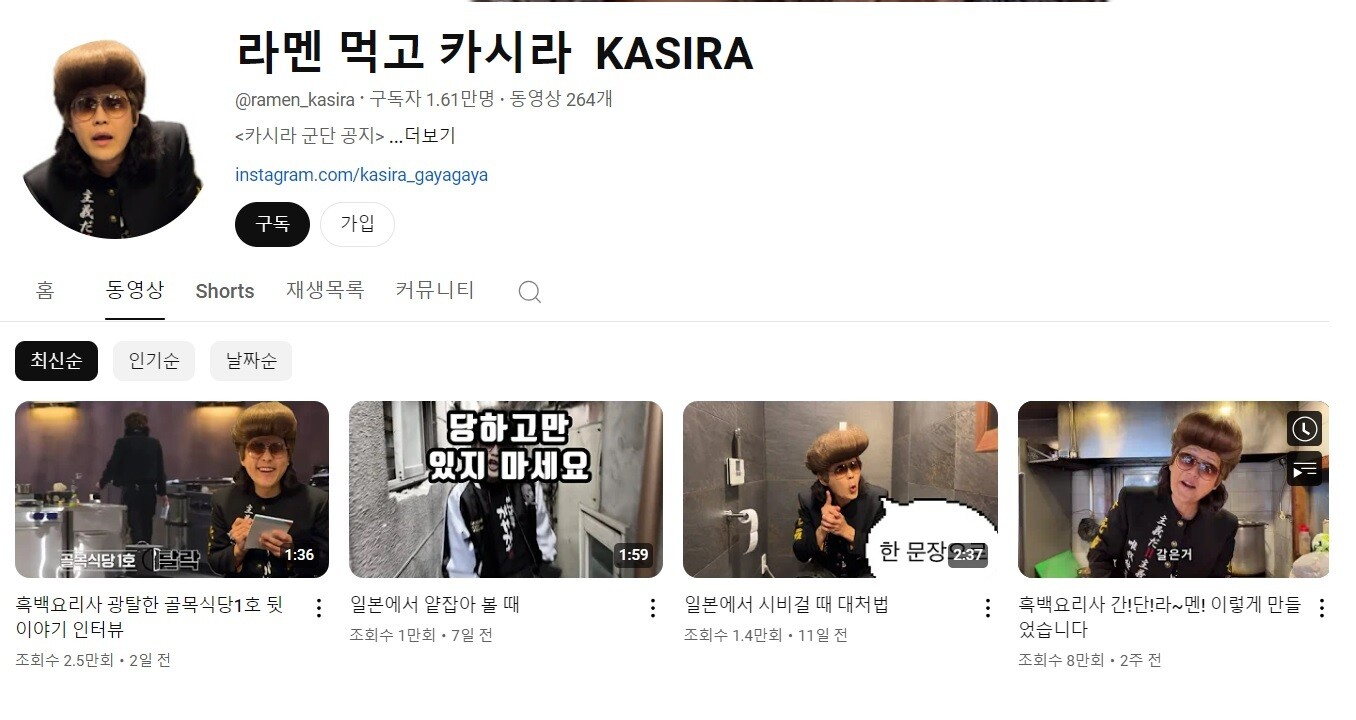Open options menu for 시비걸 때 대처법 video
Viewport: 1356px width, 720px height.
[987, 608]
